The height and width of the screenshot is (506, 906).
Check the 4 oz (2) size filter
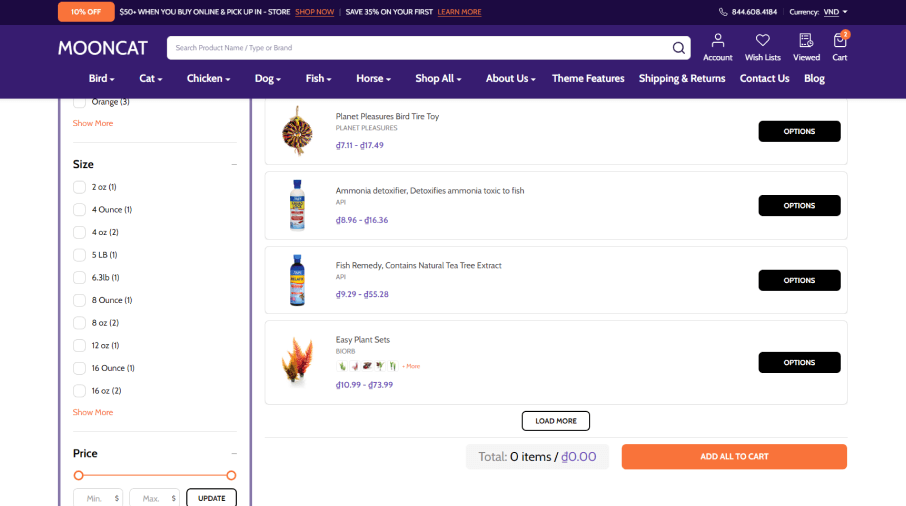click(x=79, y=232)
